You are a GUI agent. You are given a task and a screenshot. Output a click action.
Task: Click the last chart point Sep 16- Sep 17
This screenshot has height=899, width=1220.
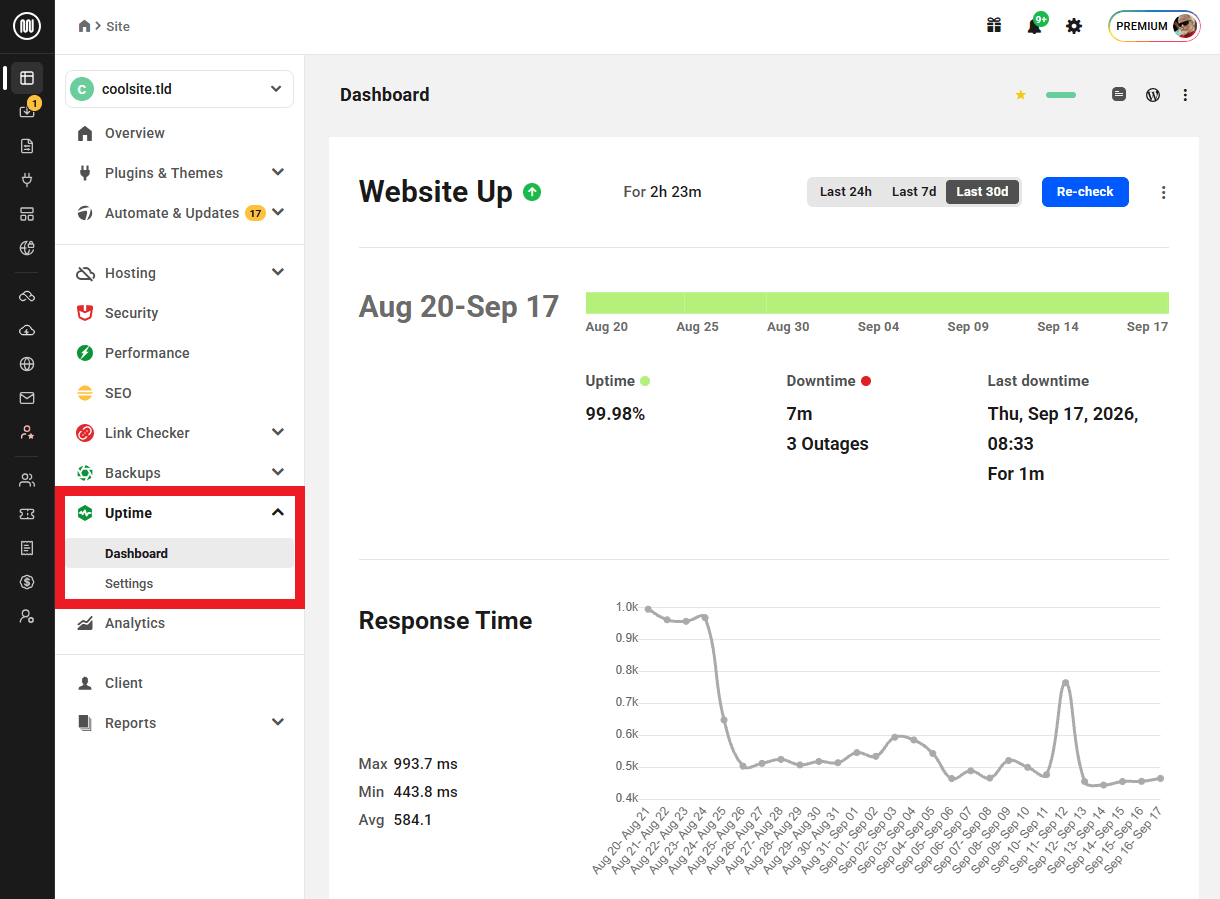(x=1160, y=778)
